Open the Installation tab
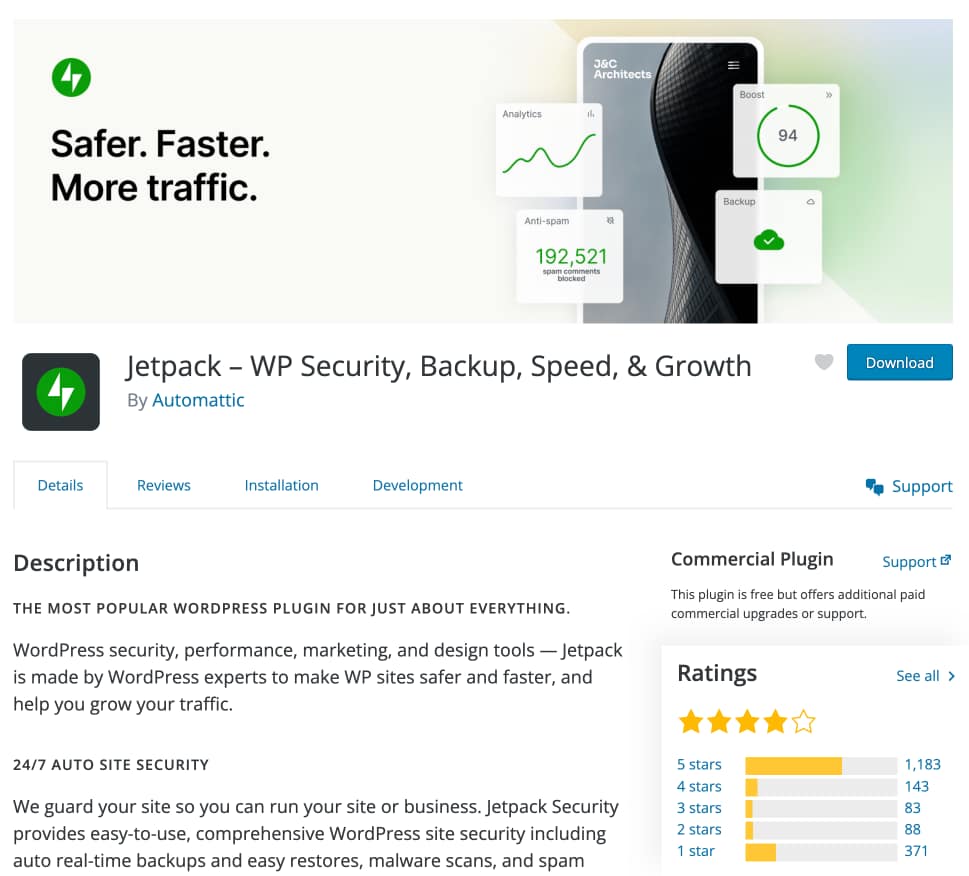Screen dimensions: 969x876 click(281, 485)
